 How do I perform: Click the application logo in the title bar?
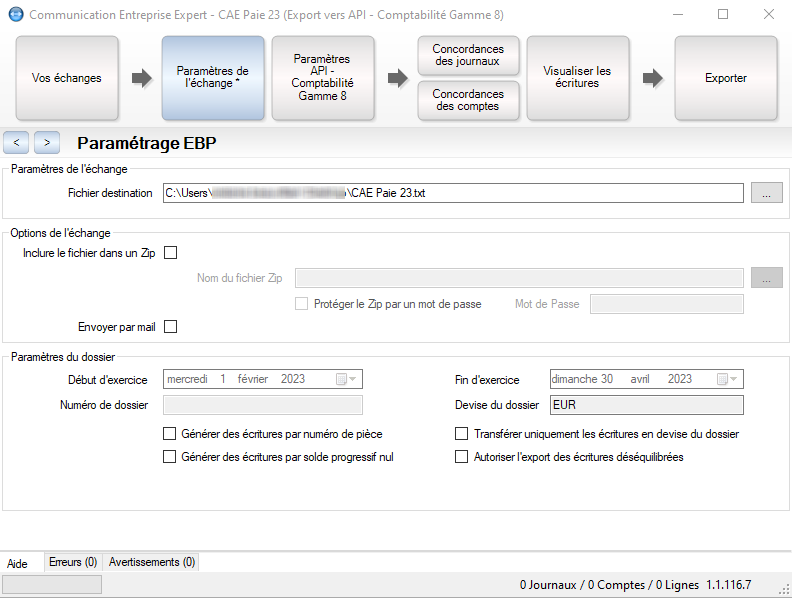click(16, 14)
